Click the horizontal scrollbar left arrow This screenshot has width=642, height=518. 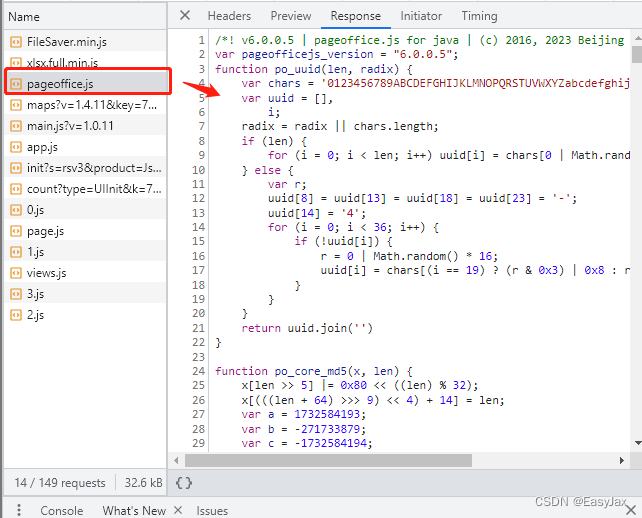pyautogui.click(x=176, y=460)
